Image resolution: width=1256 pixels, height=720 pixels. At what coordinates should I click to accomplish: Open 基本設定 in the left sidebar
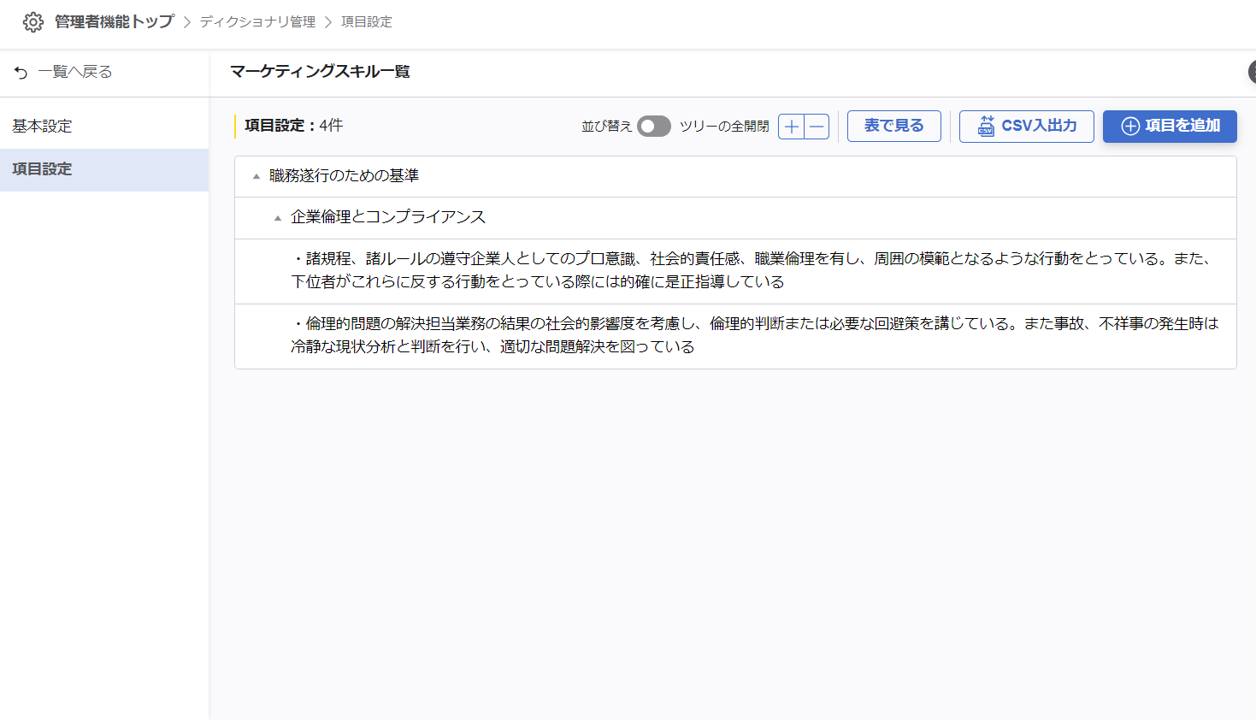(42, 127)
